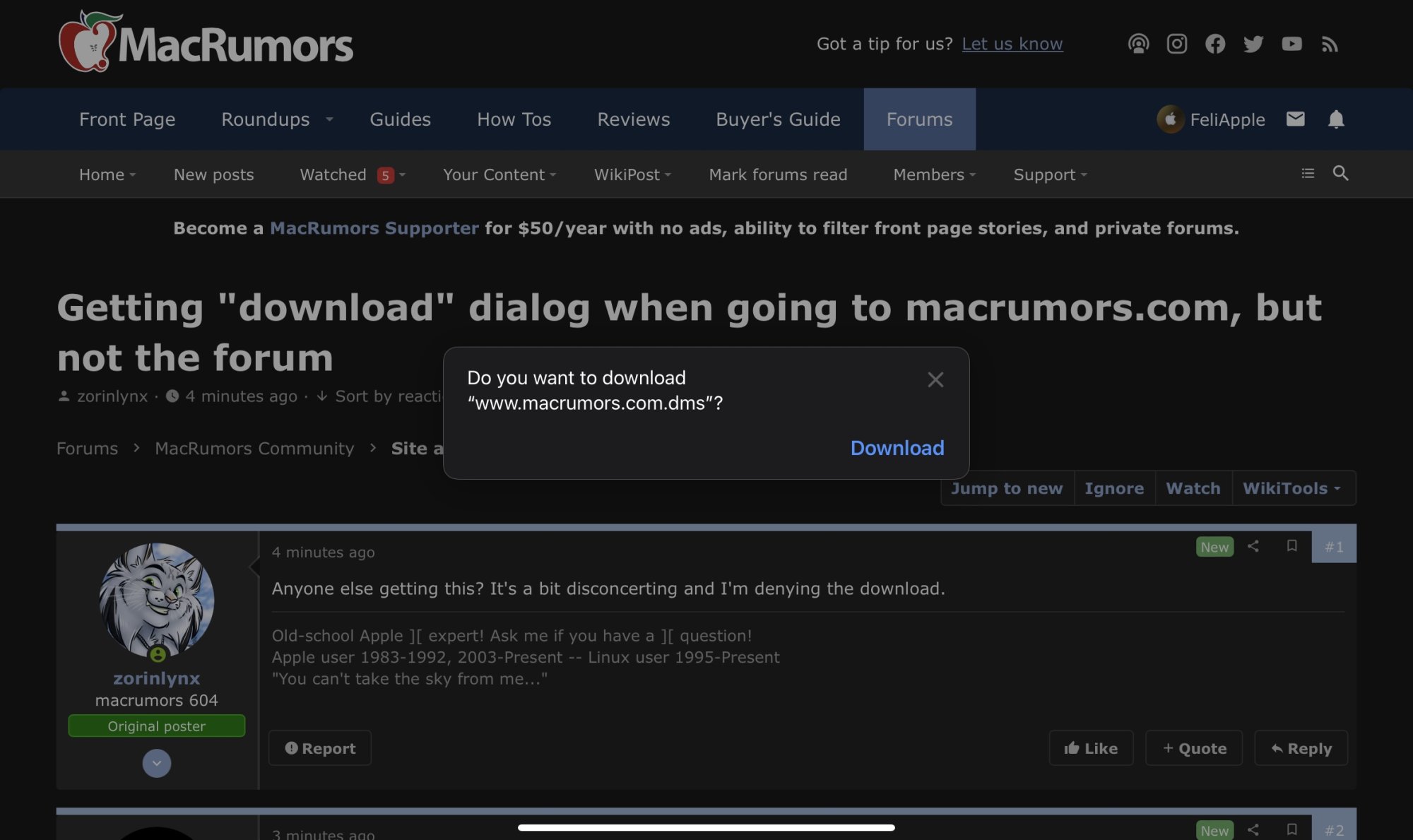Click the zorinlynx username under avatar

[156, 678]
